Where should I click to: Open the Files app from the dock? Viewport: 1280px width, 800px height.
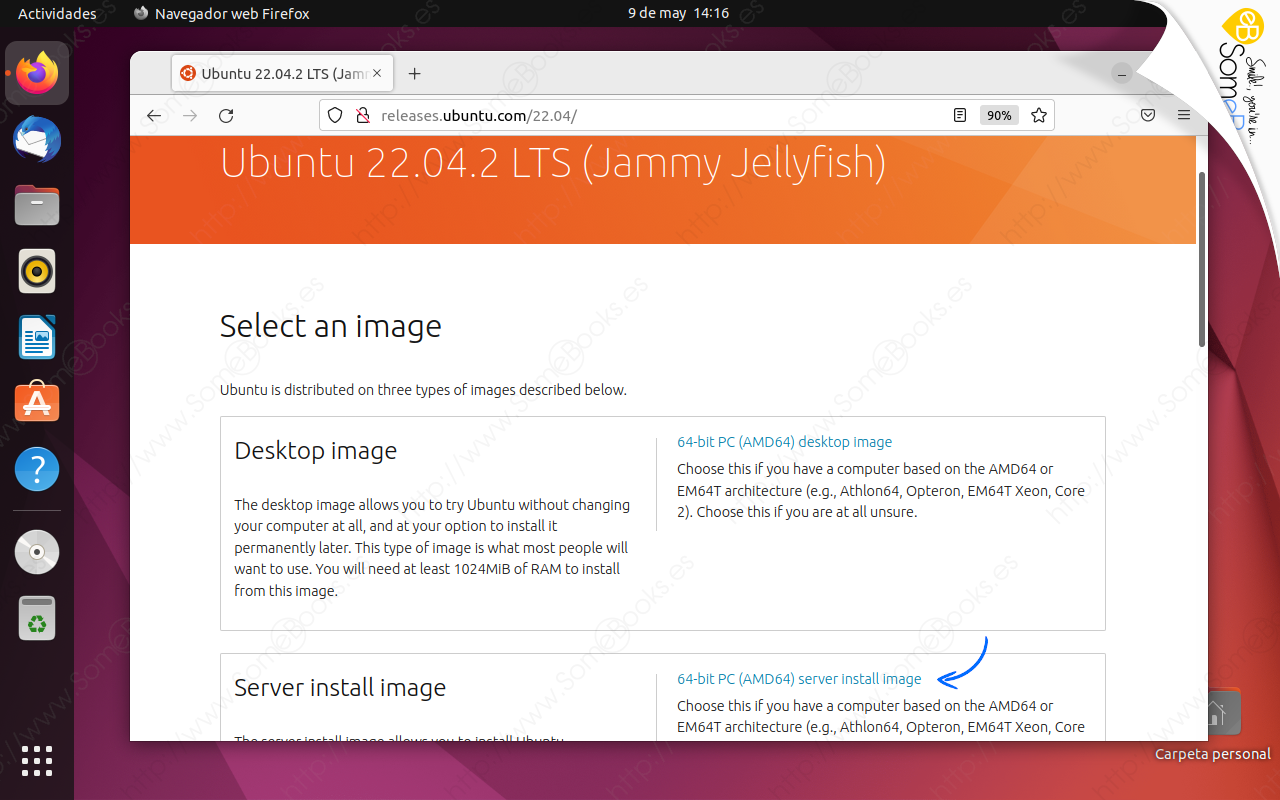tap(36, 205)
